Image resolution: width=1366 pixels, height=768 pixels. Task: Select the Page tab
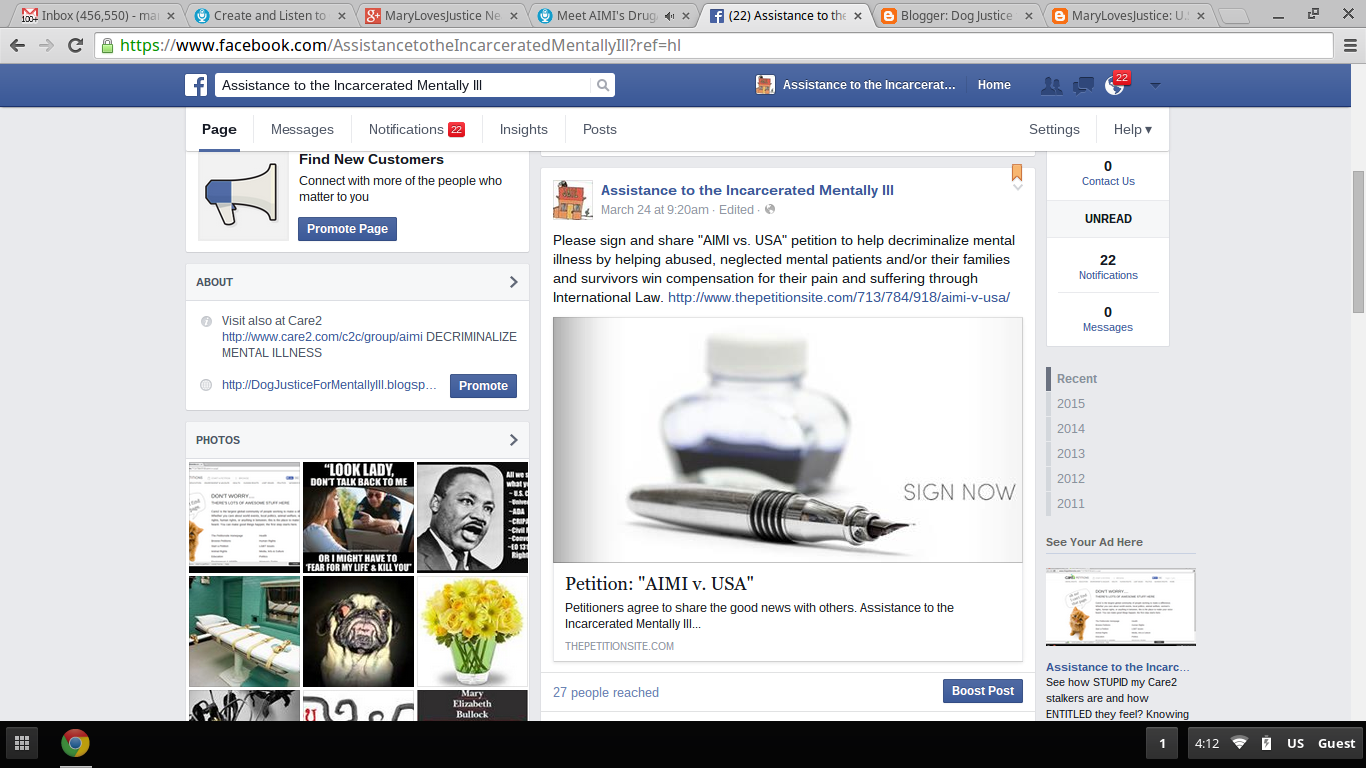tap(219, 129)
